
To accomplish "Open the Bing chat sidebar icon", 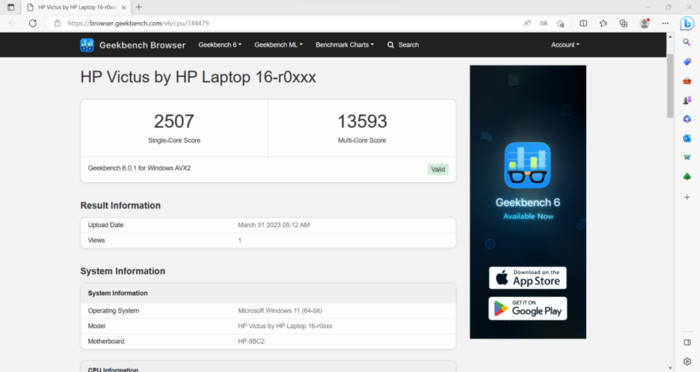I will pyautogui.click(x=687, y=23).
